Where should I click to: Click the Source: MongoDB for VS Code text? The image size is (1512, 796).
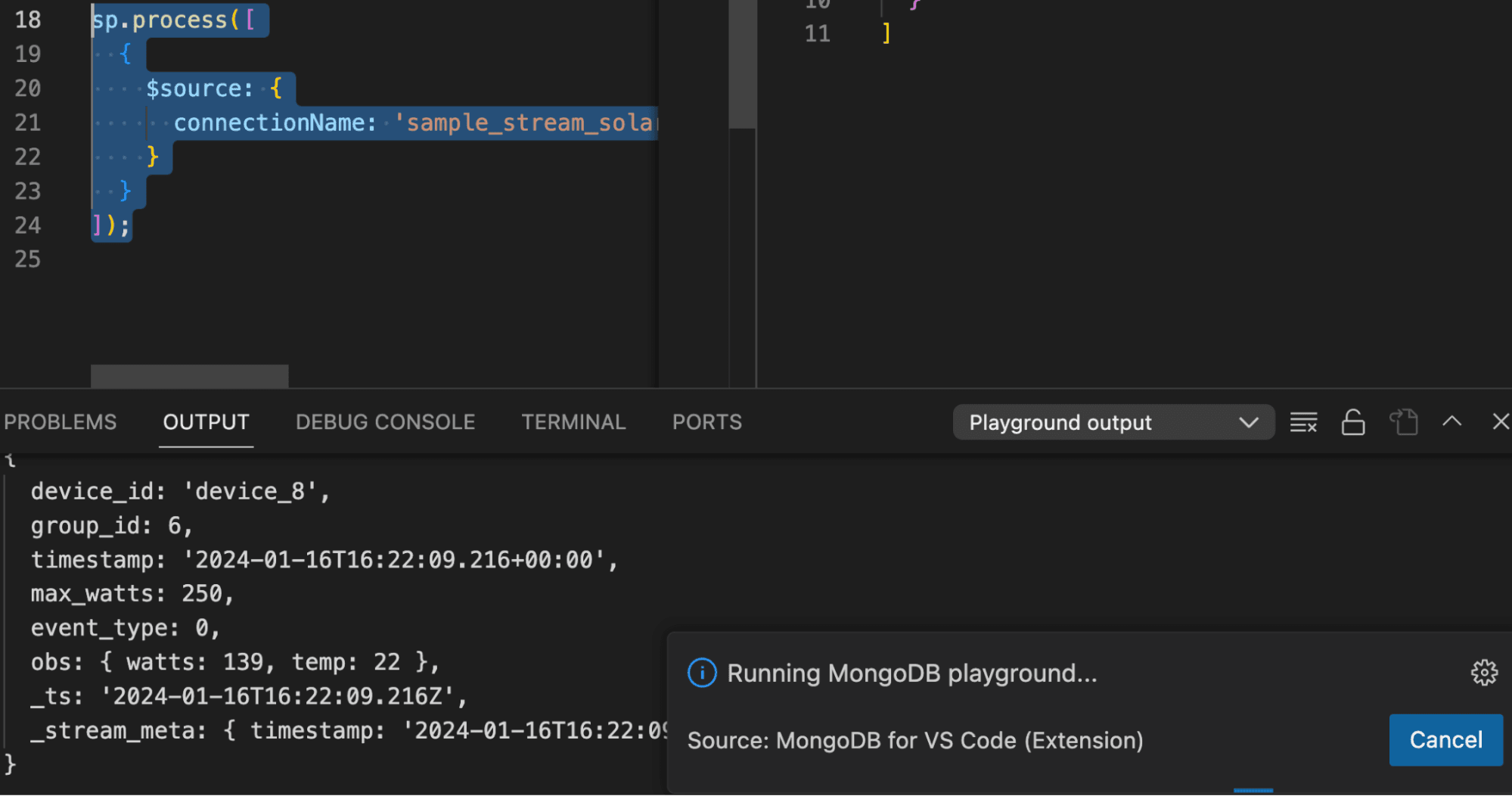click(914, 740)
